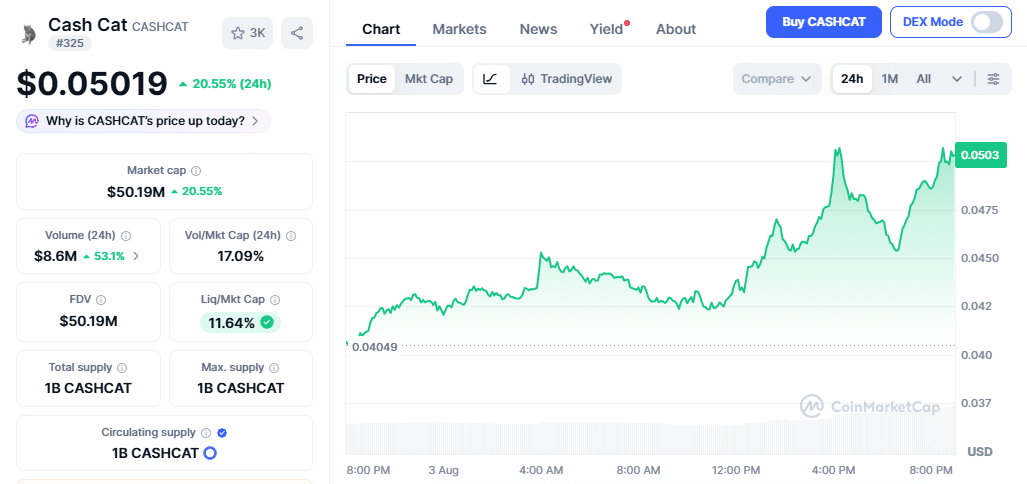Select the Mkt Cap chart view
The height and width of the screenshot is (484, 1027).
point(428,79)
